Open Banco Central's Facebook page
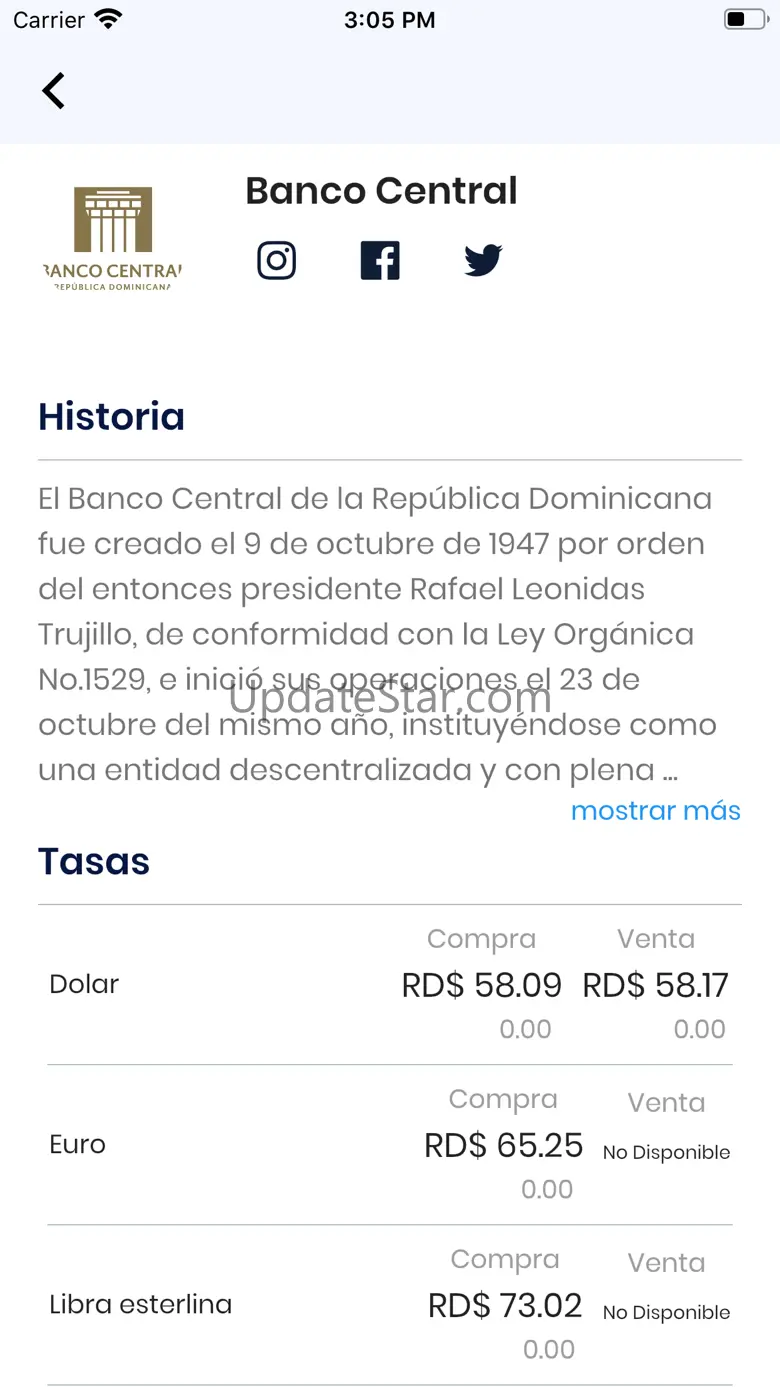 (380, 261)
